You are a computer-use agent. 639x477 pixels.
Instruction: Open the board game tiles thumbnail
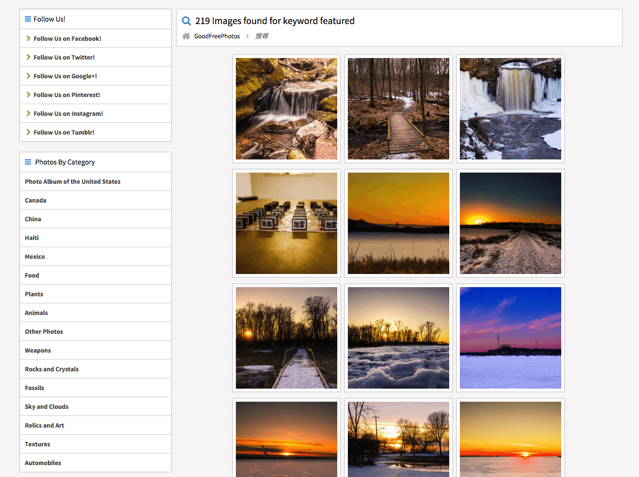pos(286,223)
